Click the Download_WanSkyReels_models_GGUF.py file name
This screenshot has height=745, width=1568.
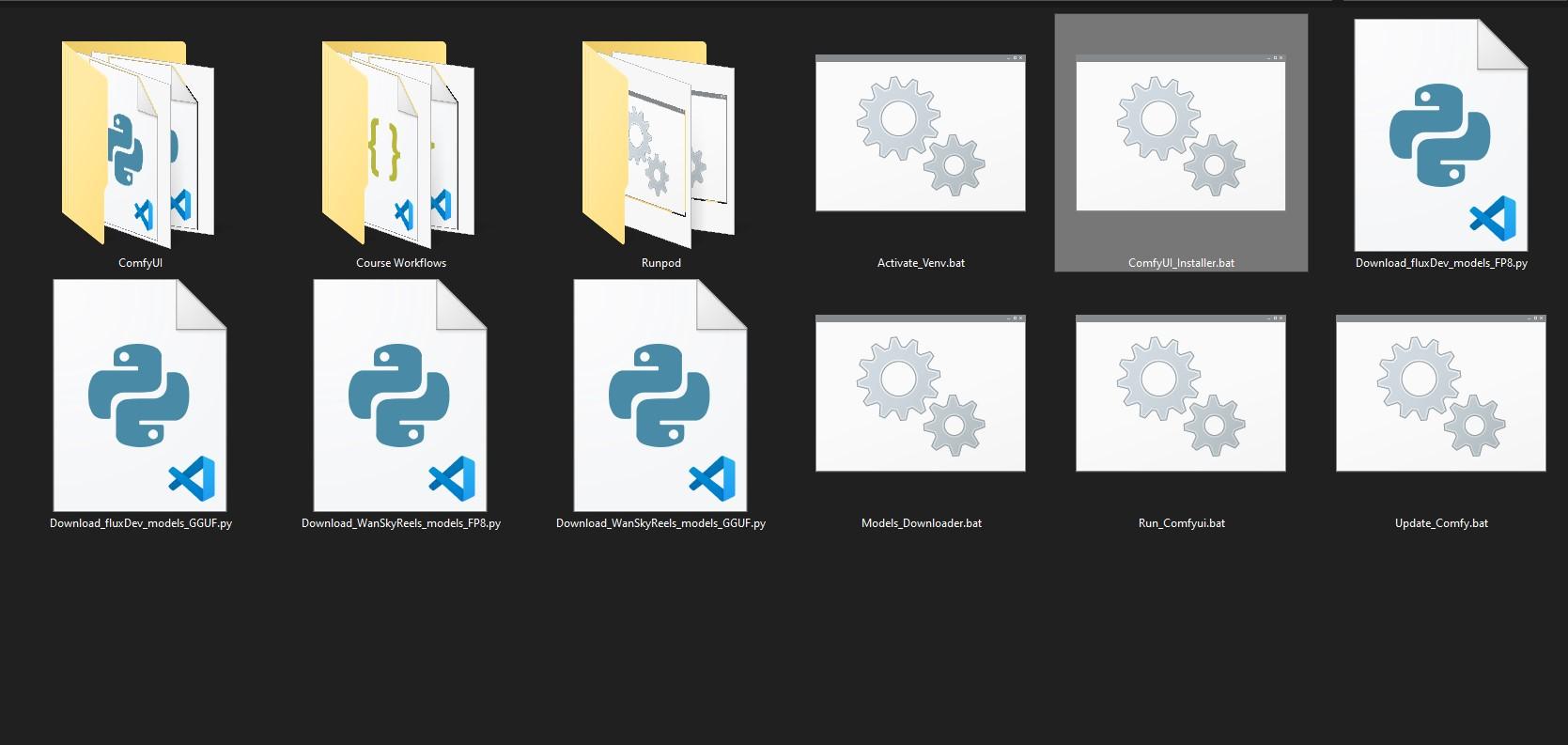point(660,523)
